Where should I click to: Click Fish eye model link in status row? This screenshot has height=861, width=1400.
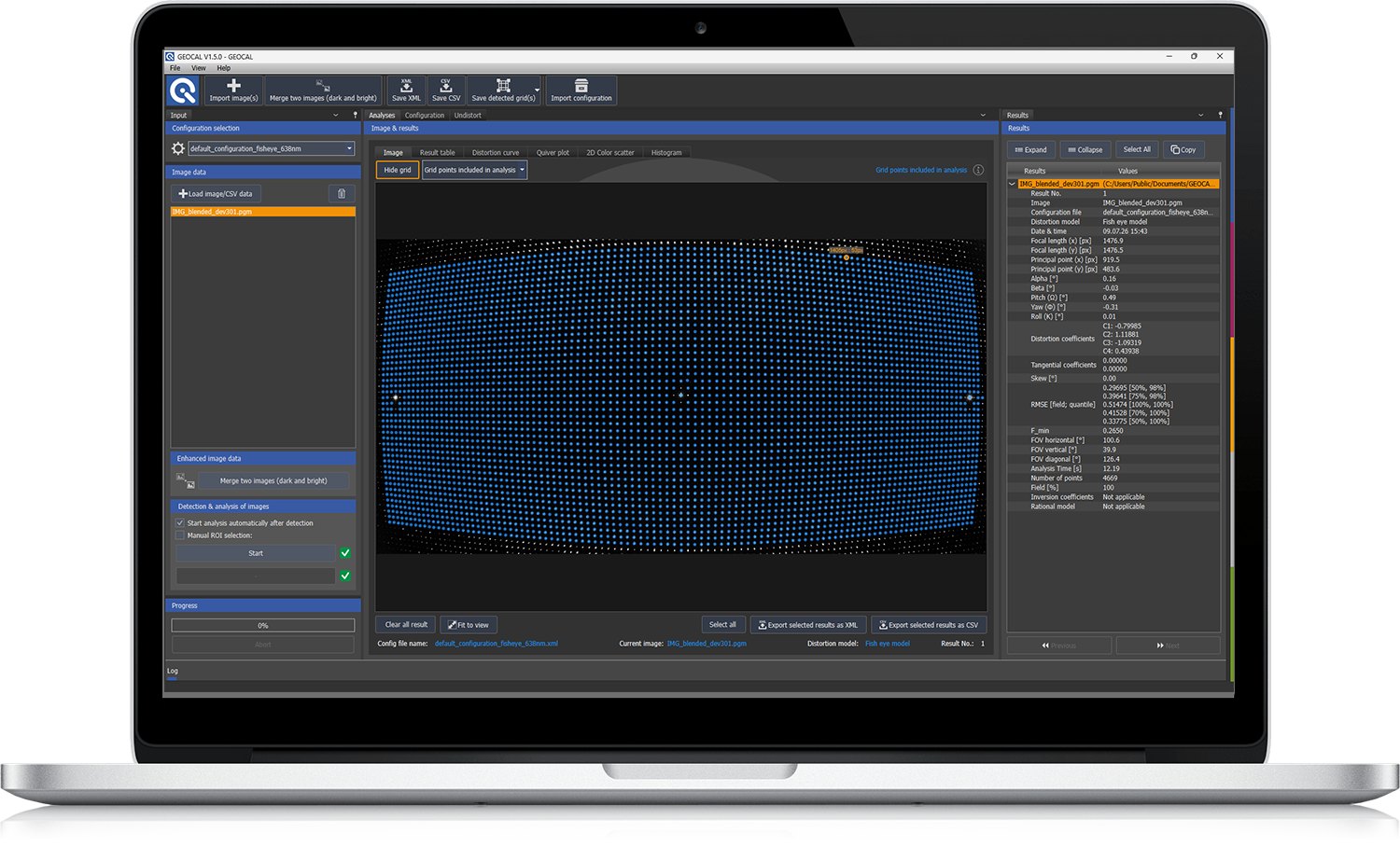(888, 644)
